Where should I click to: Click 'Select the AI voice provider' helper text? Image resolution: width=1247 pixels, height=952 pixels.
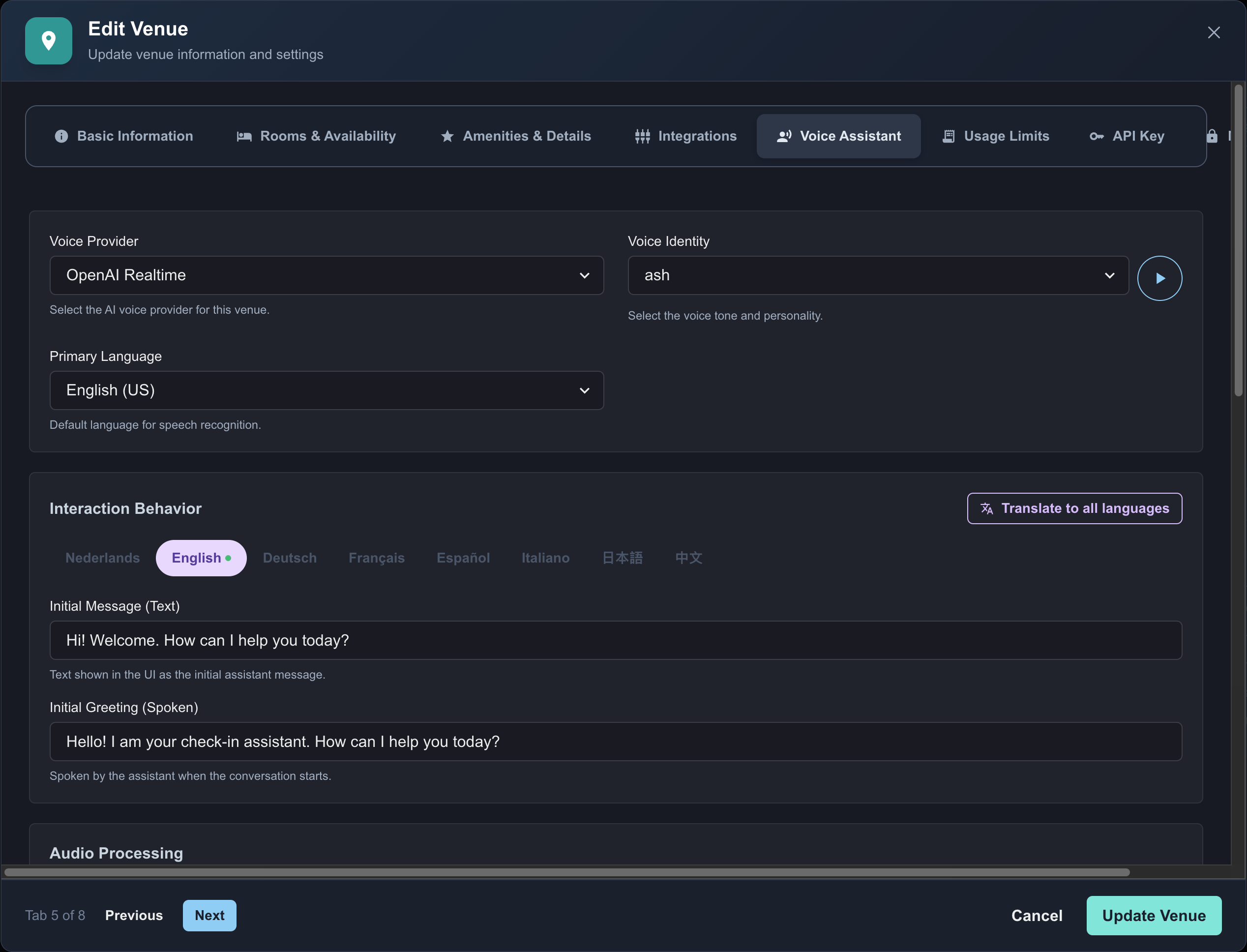159,310
